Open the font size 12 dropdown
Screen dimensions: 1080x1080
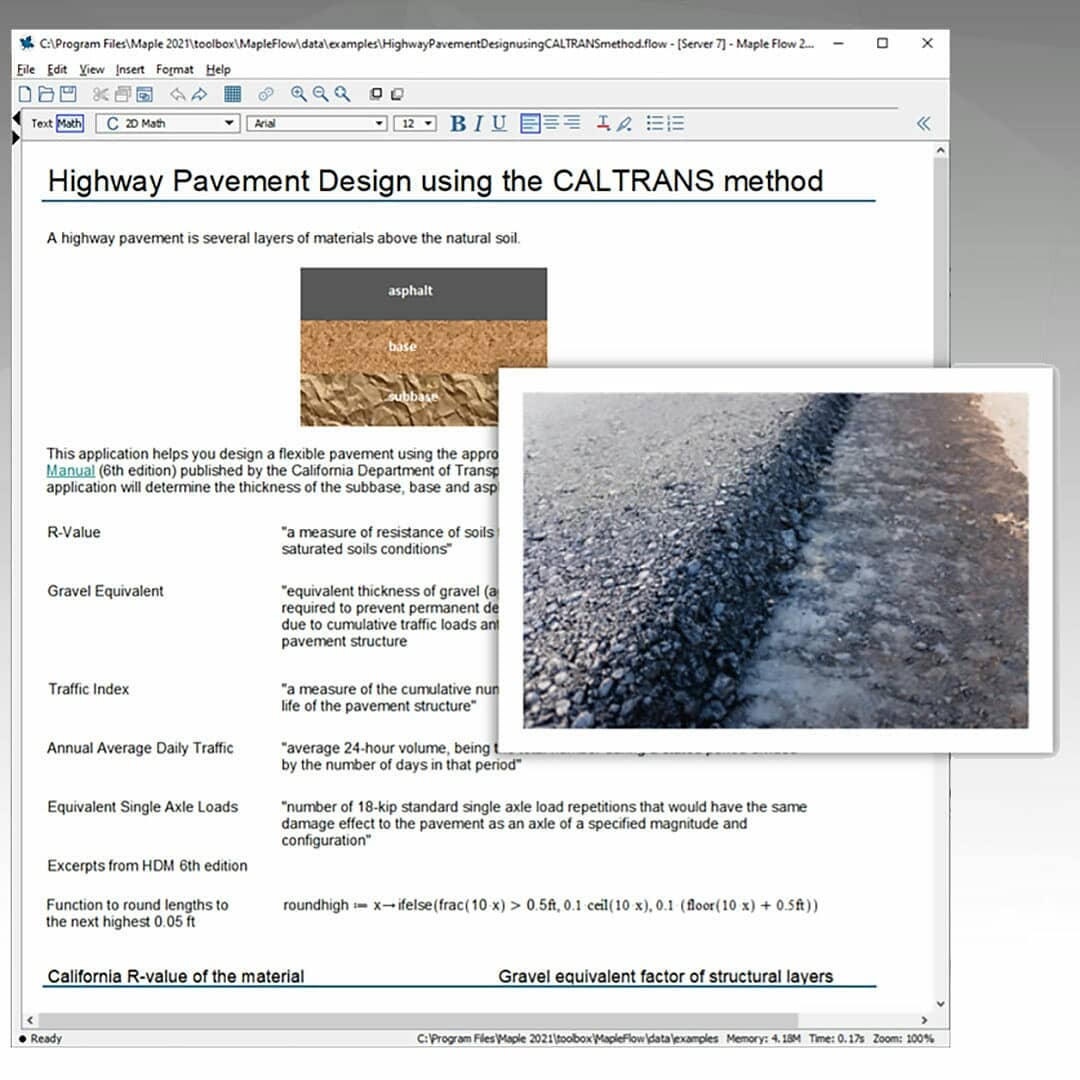[415, 123]
